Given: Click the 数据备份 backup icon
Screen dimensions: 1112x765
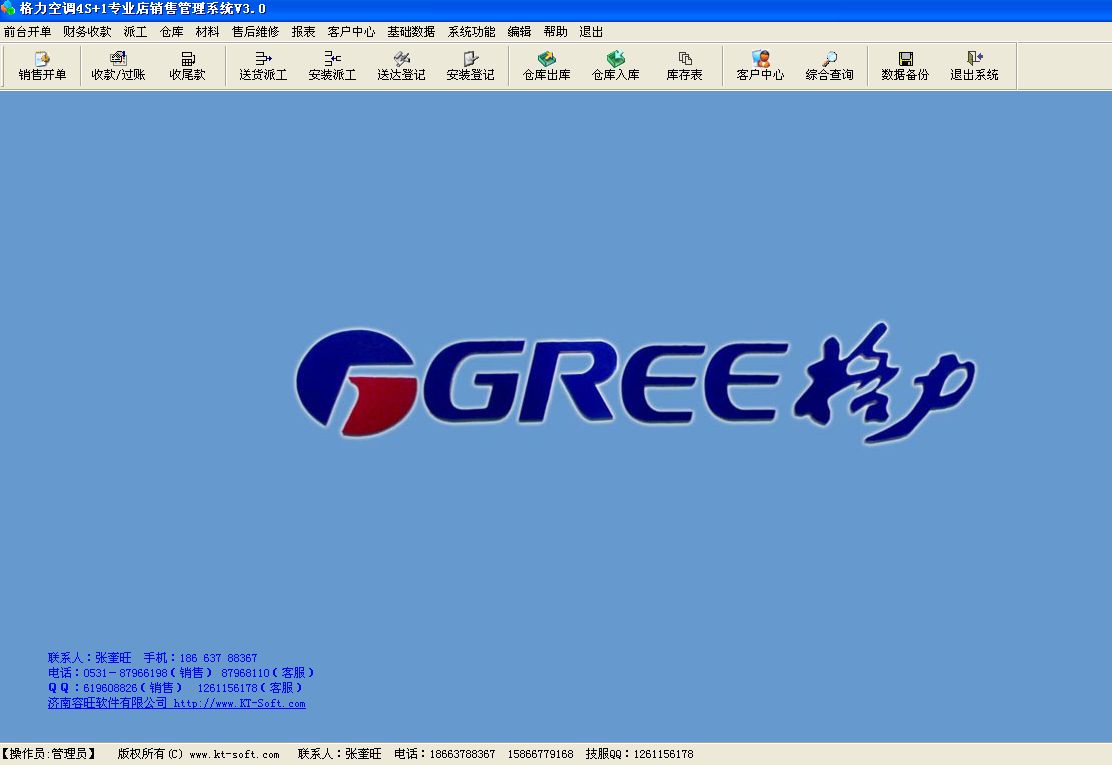Looking at the screenshot, I should tap(905, 67).
